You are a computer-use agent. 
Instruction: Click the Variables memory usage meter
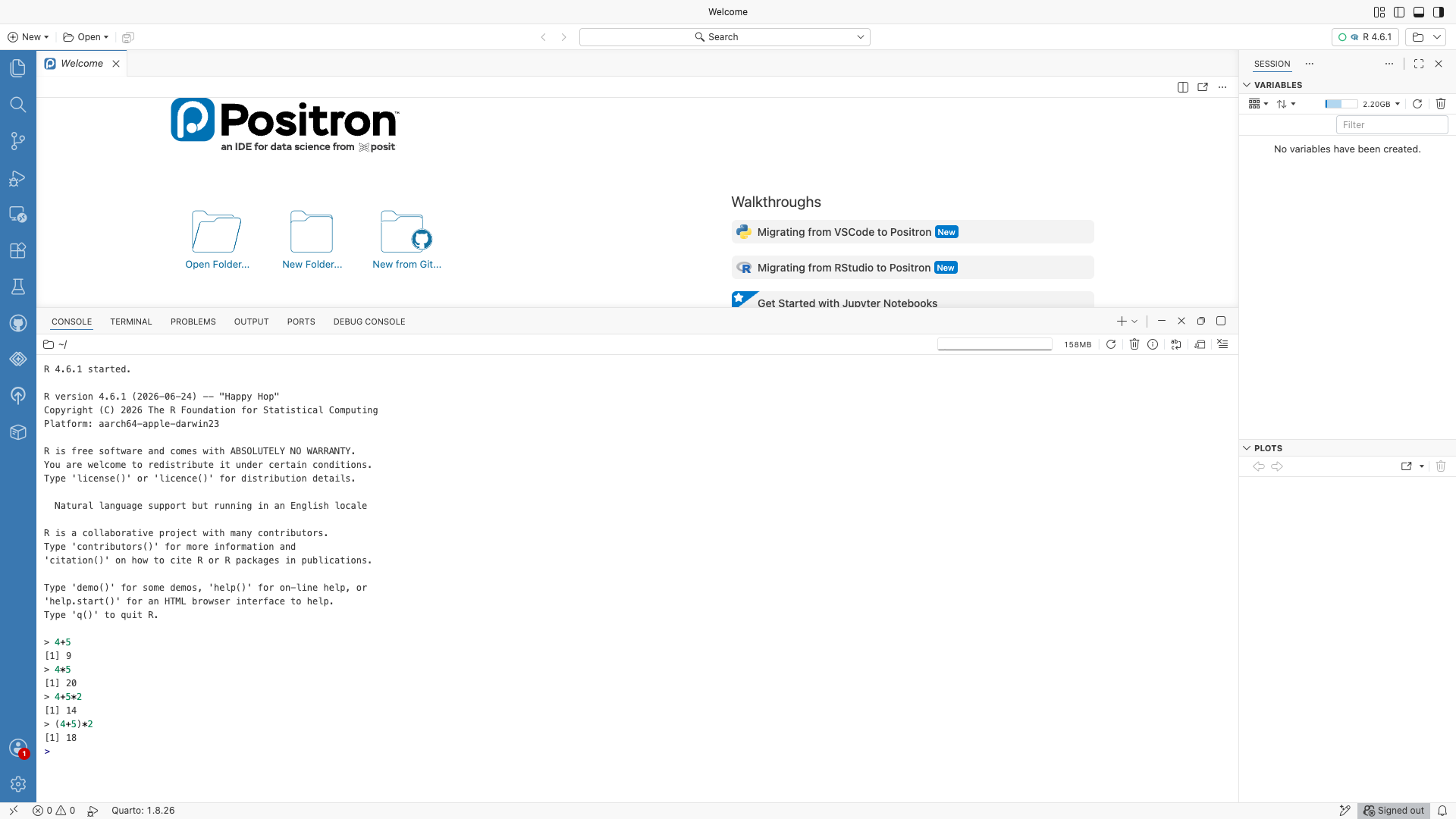pos(1341,104)
